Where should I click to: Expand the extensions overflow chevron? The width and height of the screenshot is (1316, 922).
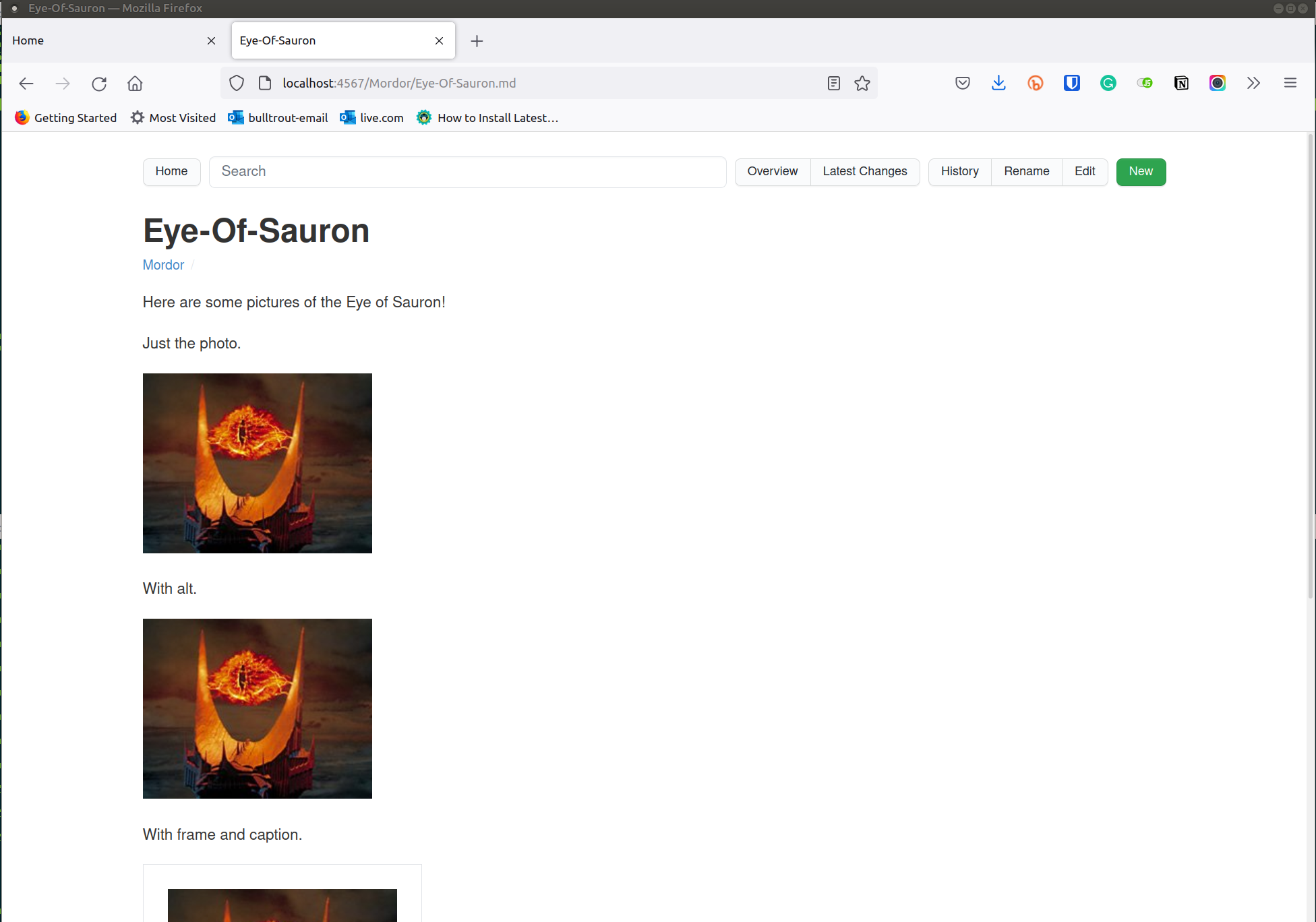tap(1253, 83)
